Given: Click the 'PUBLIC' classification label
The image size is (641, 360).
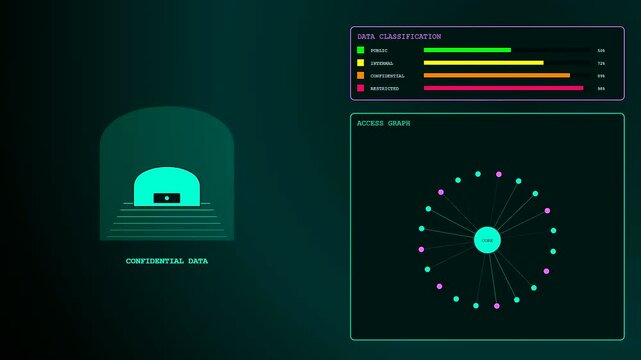Looking at the screenshot, I should [x=379, y=50].
